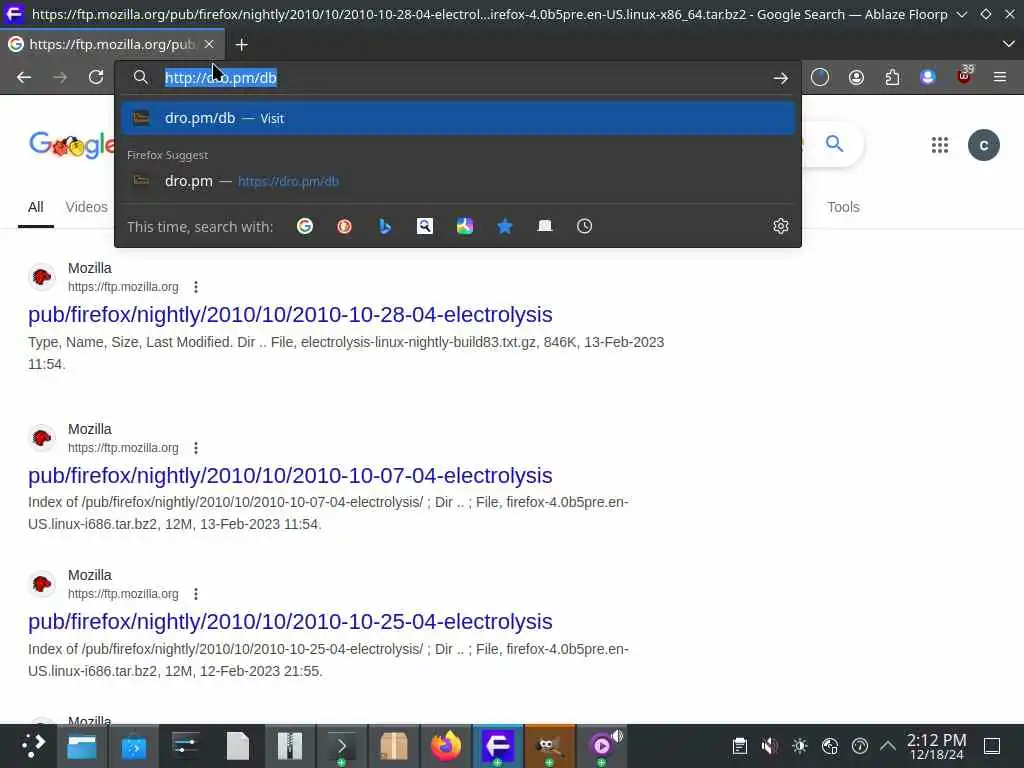Screen dimensions: 1024x768
Task: Open a new browser tab
Action: tap(242, 44)
